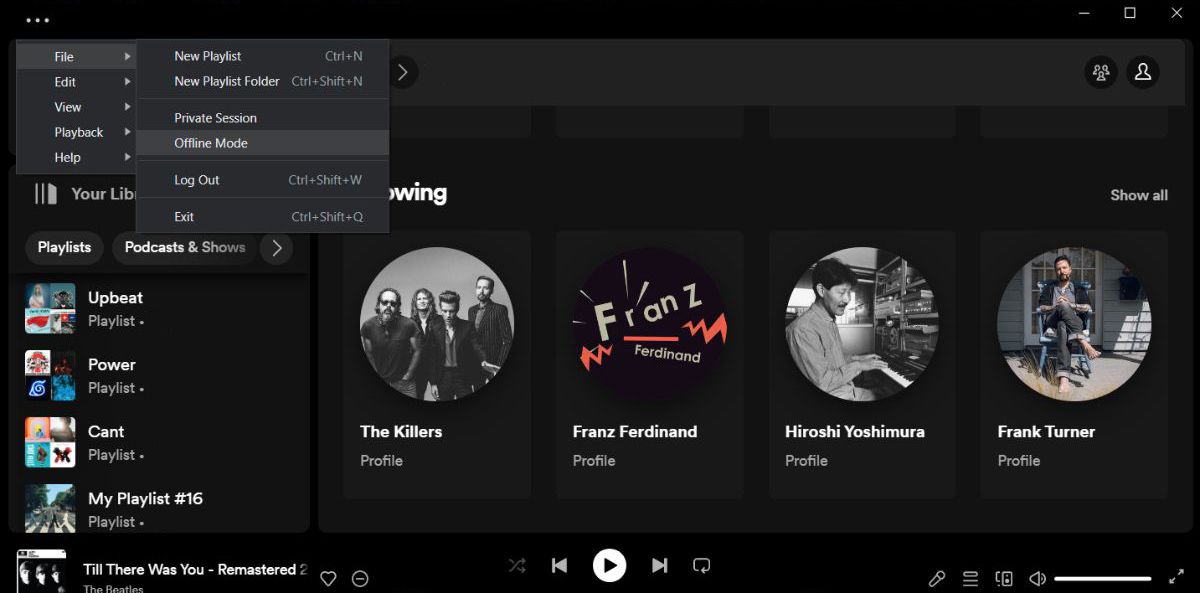Like the song with heart icon
Viewport: 1200px width, 593px height.
point(328,578)
